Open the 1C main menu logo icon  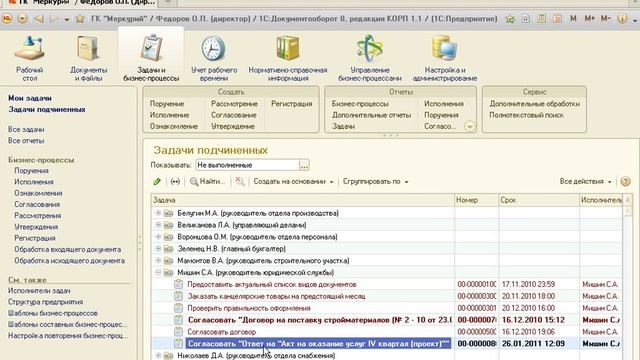tap(7, 19)
